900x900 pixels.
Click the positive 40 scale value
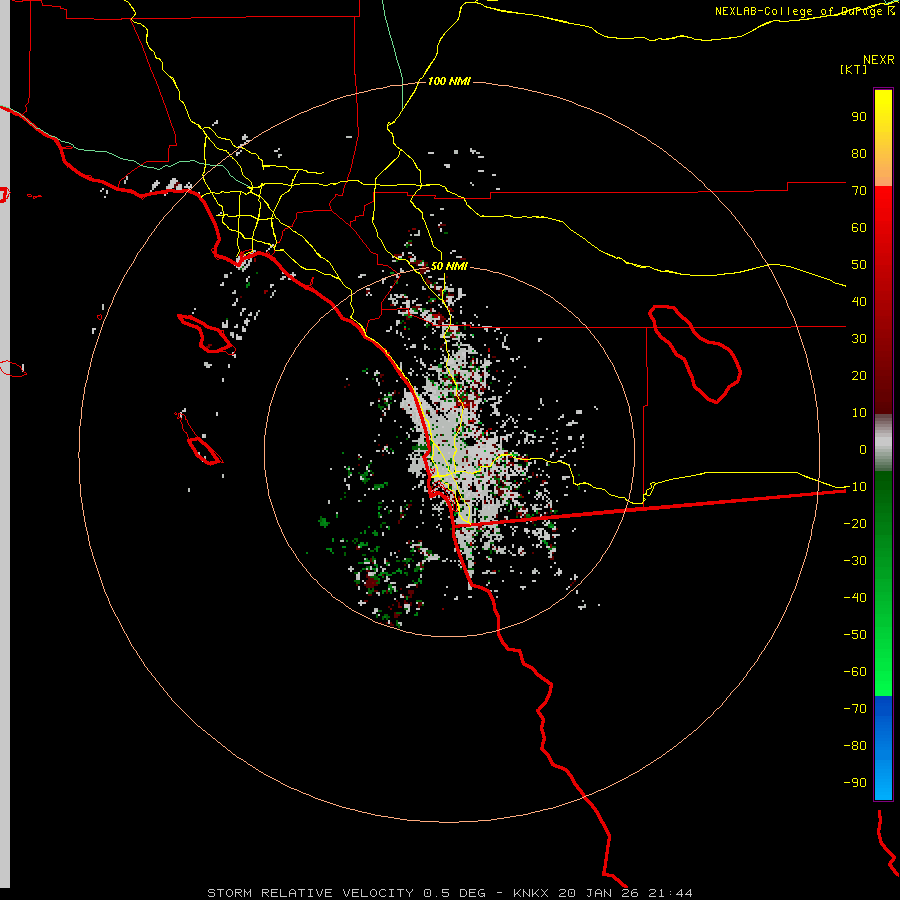coord(859,301)
